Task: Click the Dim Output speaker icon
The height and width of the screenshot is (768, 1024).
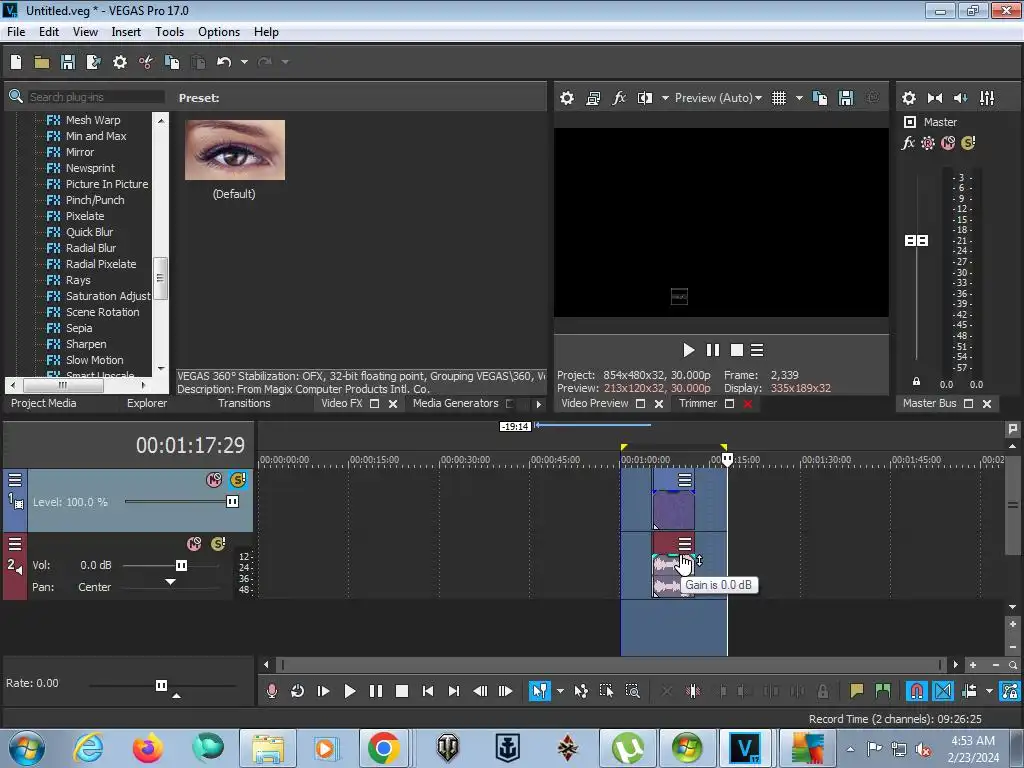Action: tap(961, 98)
